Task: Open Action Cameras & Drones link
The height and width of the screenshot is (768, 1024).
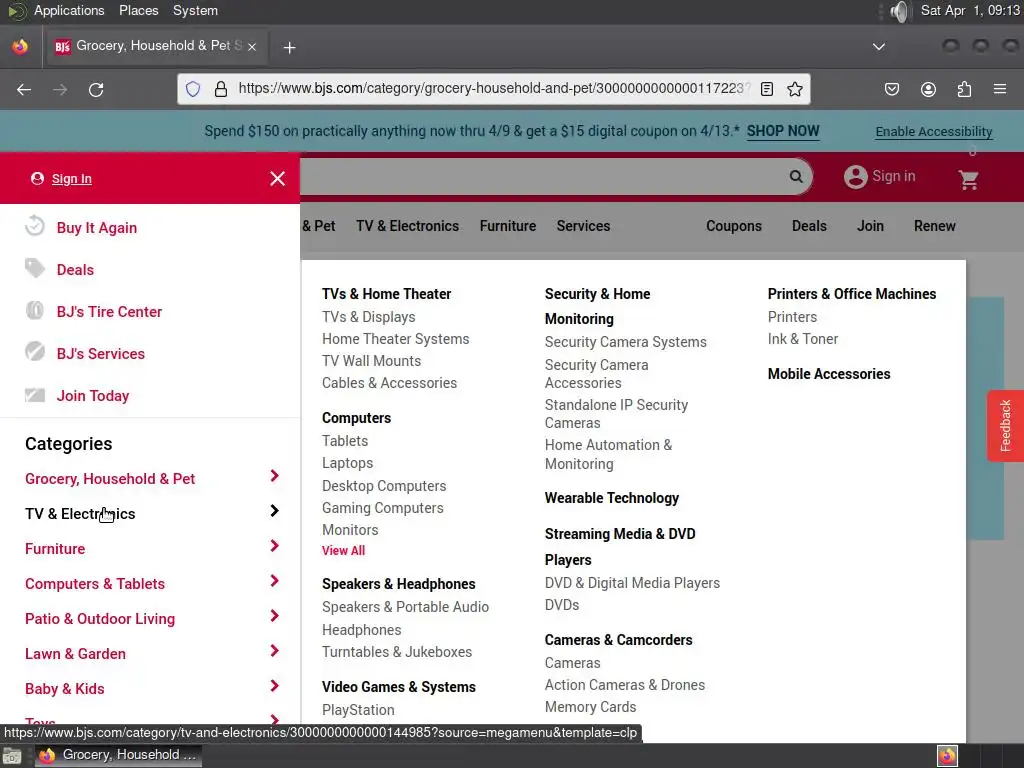Action: click(x=624, y=684)
